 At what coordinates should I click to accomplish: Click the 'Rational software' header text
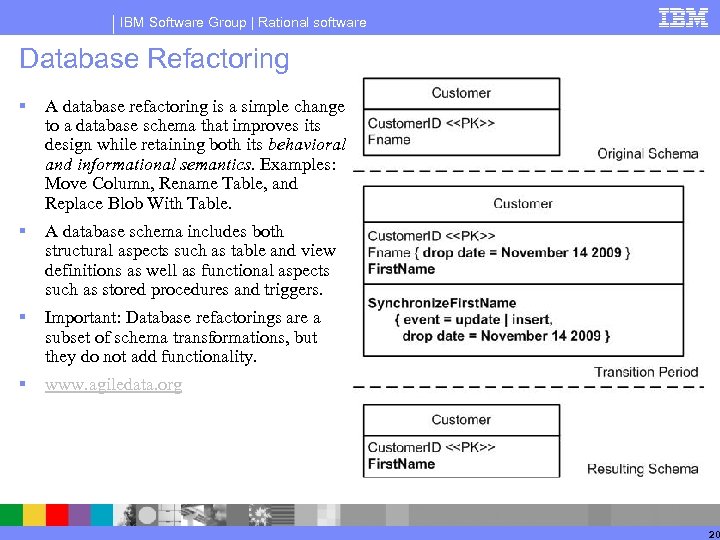tap(312, 22)
